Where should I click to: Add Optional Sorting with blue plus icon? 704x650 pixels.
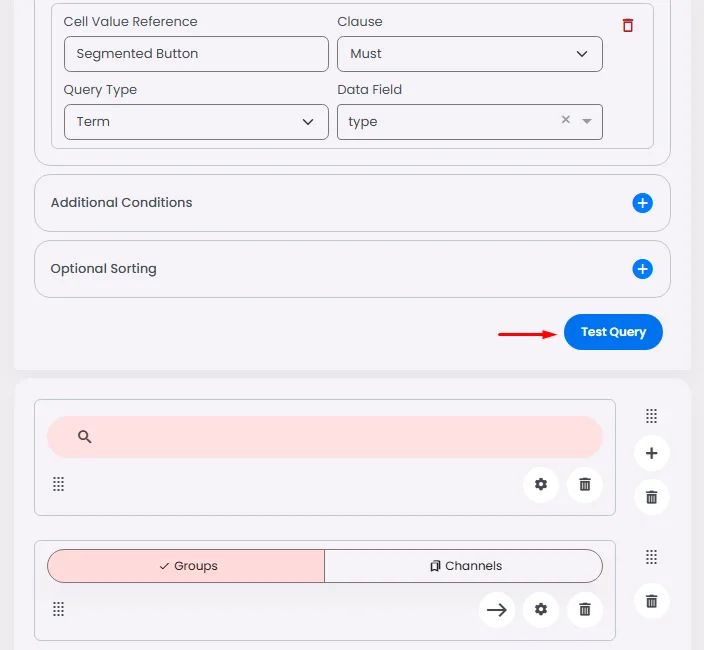tap(642, 269)
